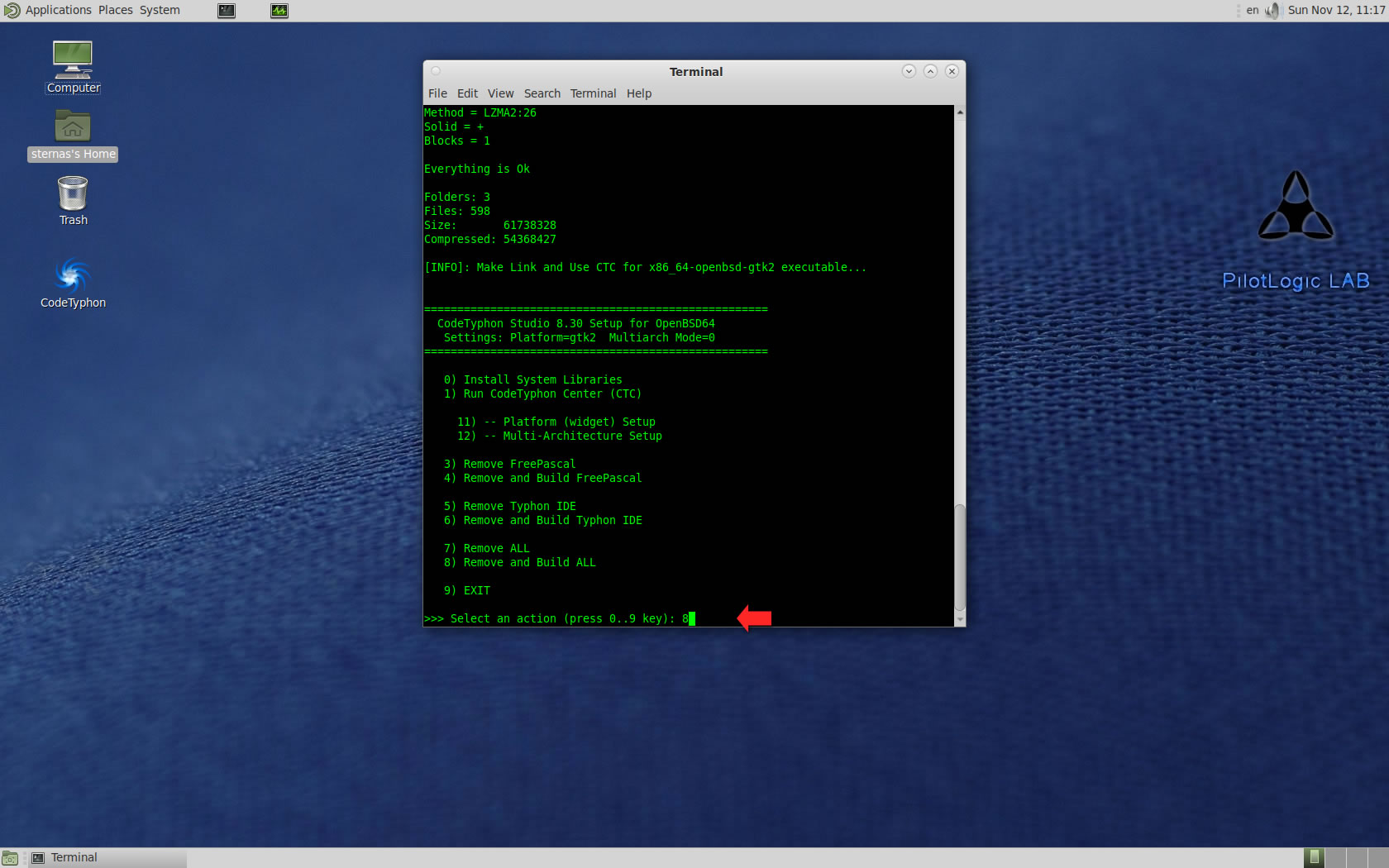The image size is (1389, 868).
Task: Open the system monitor launcher in top panel
Action: click(279, 11)
